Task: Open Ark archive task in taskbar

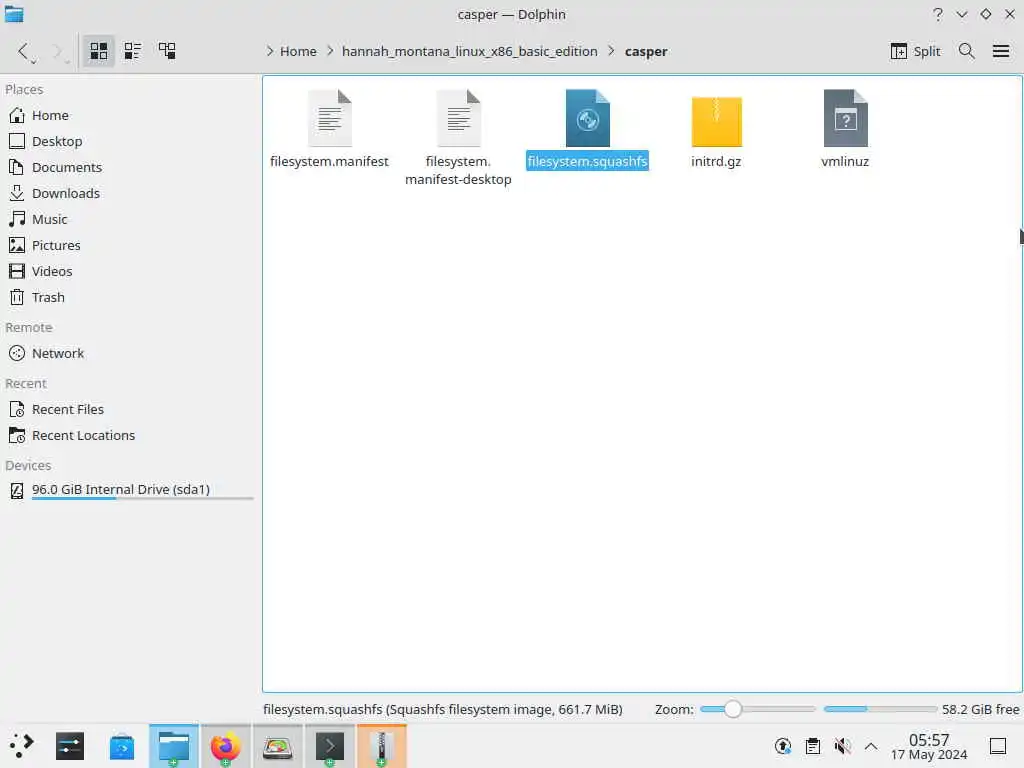Action: point(381,746)
